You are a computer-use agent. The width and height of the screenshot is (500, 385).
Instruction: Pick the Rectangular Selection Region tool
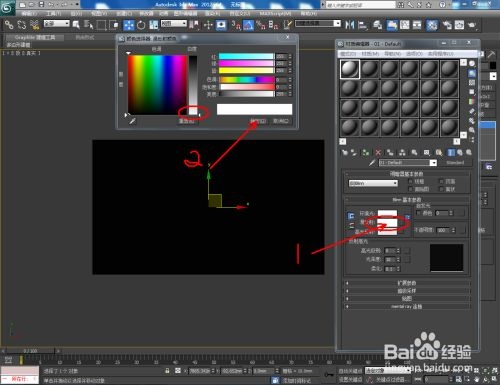tap(101, 25)
